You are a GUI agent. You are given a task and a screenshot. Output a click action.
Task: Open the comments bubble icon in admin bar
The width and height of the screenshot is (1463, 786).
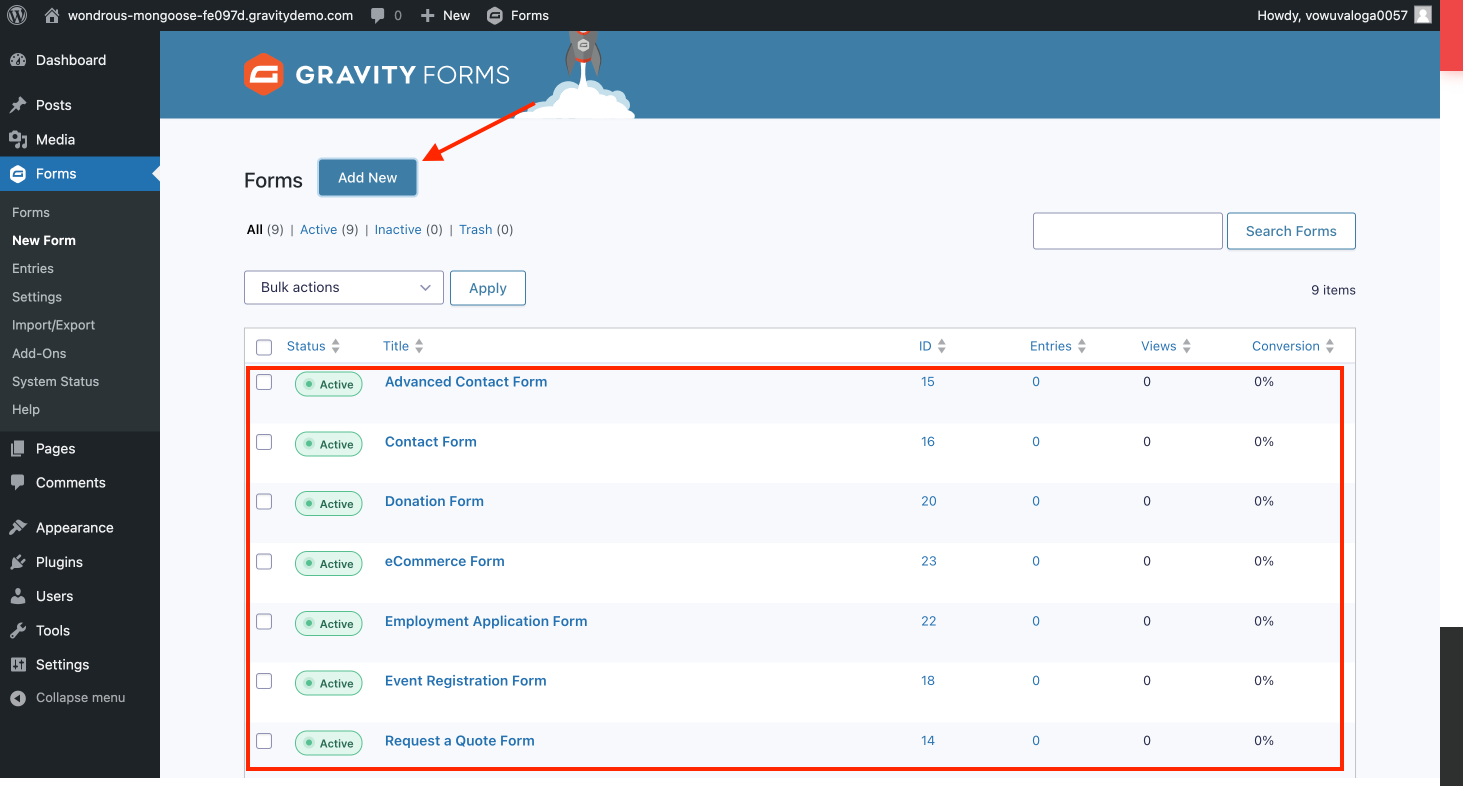click(378, 15)
